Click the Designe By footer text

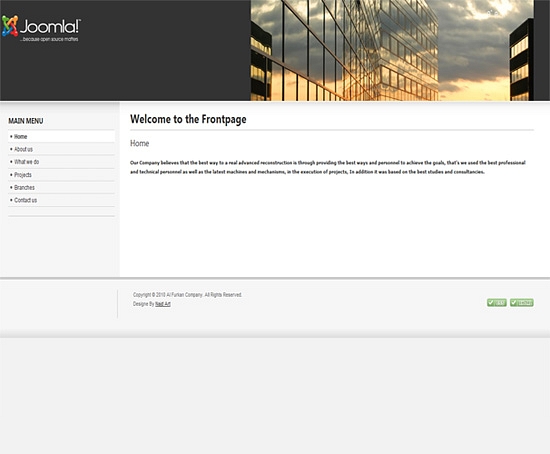click(143, 304)
